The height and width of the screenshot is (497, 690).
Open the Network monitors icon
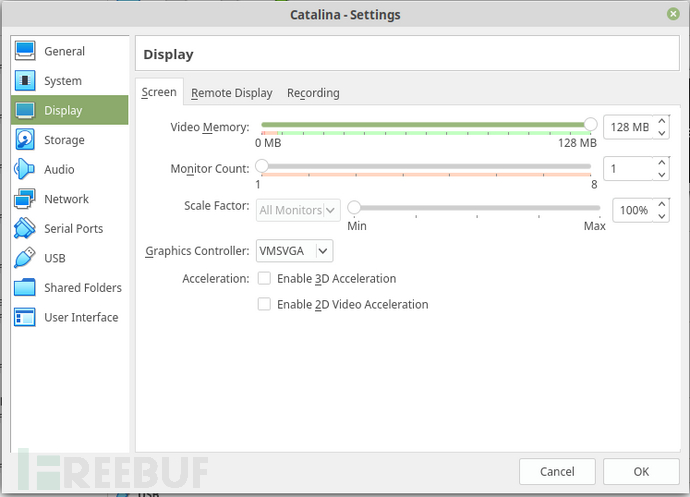(x=25, y=199)
